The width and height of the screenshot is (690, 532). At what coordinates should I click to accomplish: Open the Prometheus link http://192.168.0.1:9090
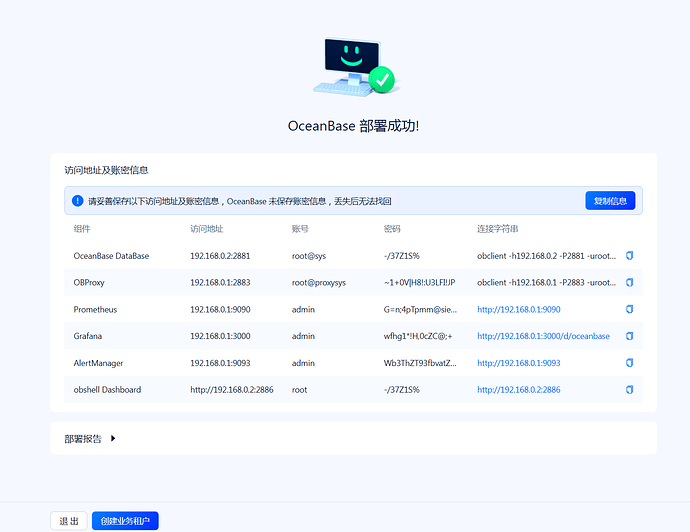pyautogui.click(x=518, y=309)
